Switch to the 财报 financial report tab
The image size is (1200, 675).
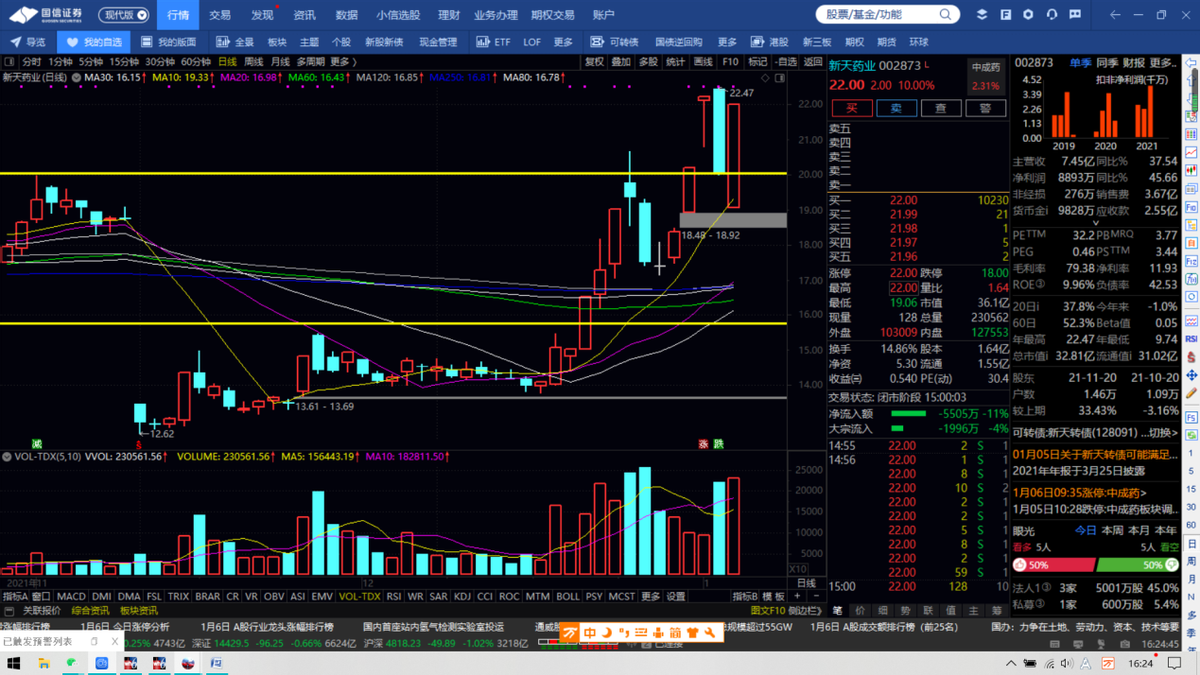click(1133, 63)
